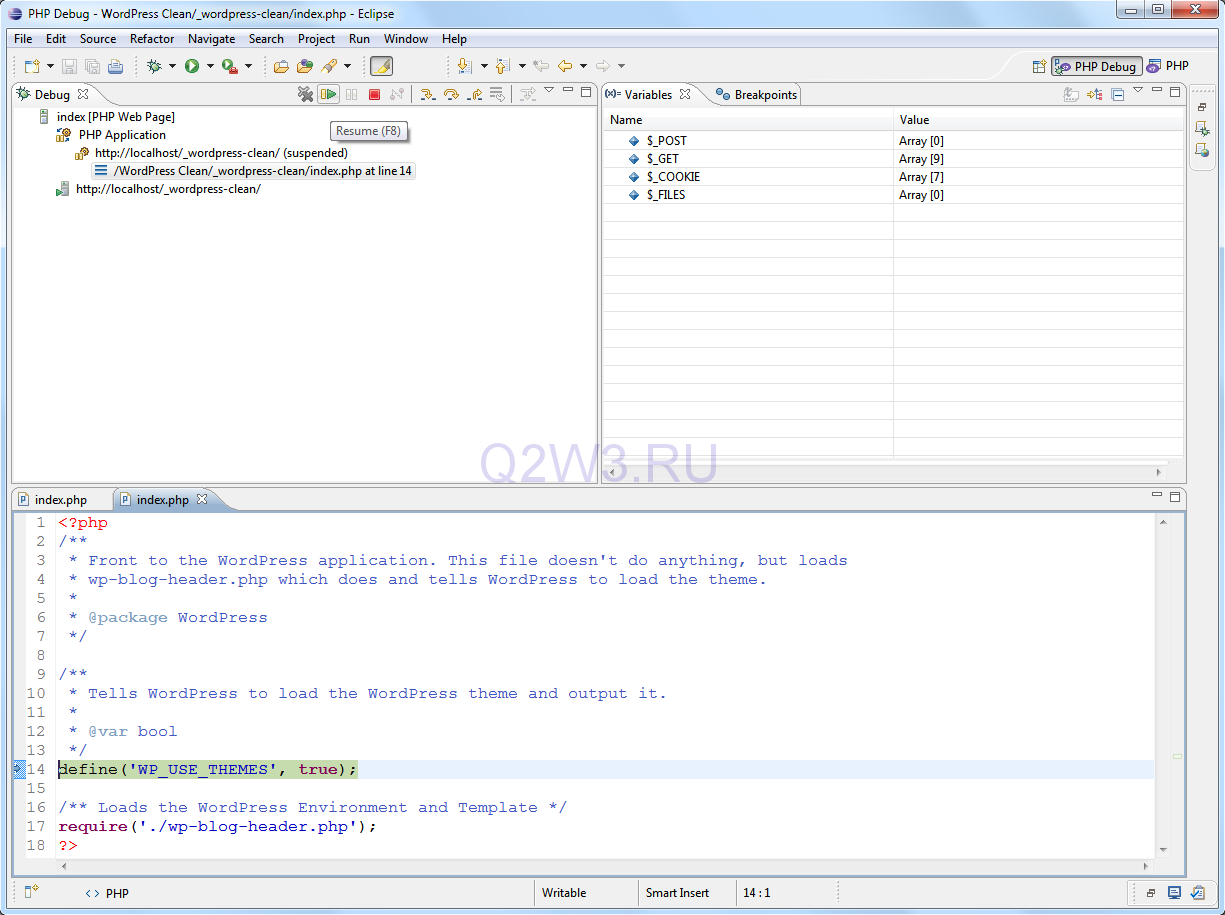The height and width of the screenshot is (915, 1225).
Task: Close the Debug view tab
Action: (x=83, y=94)
